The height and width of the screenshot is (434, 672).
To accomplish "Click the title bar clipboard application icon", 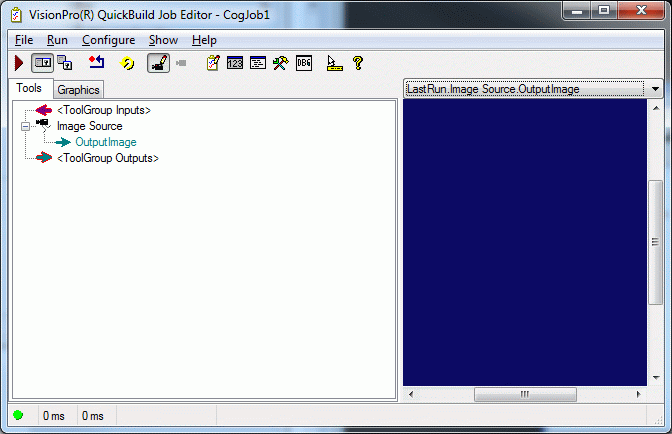I will pos(17,15).
